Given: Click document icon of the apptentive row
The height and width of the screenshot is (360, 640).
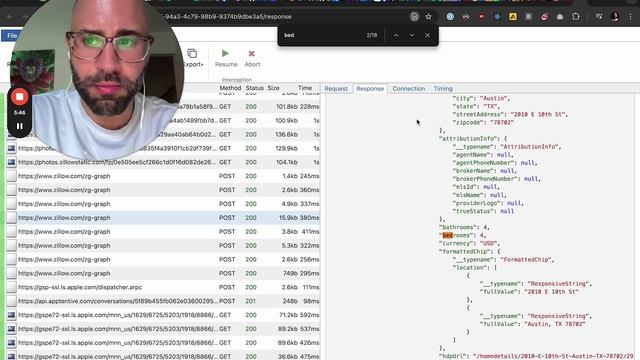Looking at the screenshot, I should pyautogui.click(x=11, y=301).
